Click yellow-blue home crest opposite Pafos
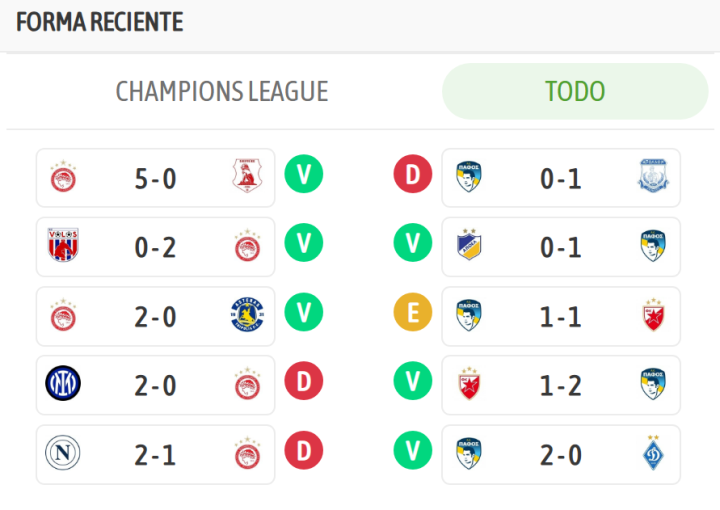This screenshot has height=510, width=720. tap(469, 246)
